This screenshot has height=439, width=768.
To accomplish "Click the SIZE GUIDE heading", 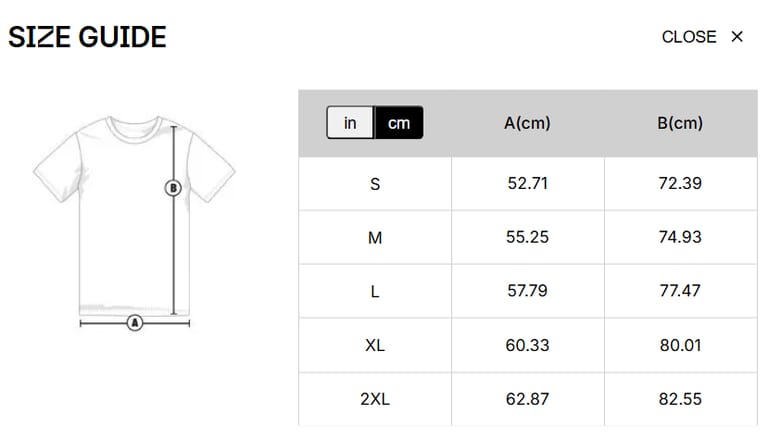I will pos(87,37).
